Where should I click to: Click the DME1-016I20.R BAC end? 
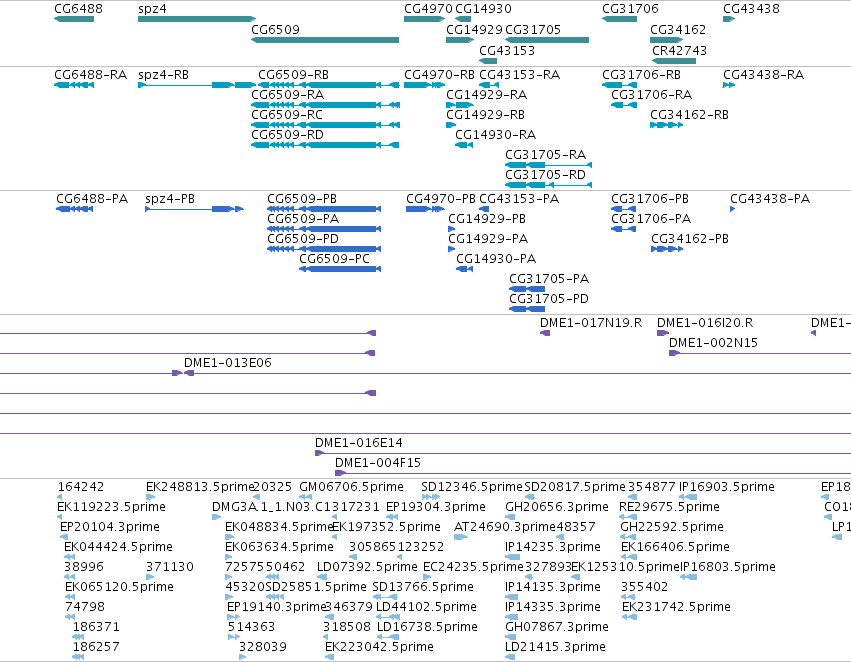point(663,333)
